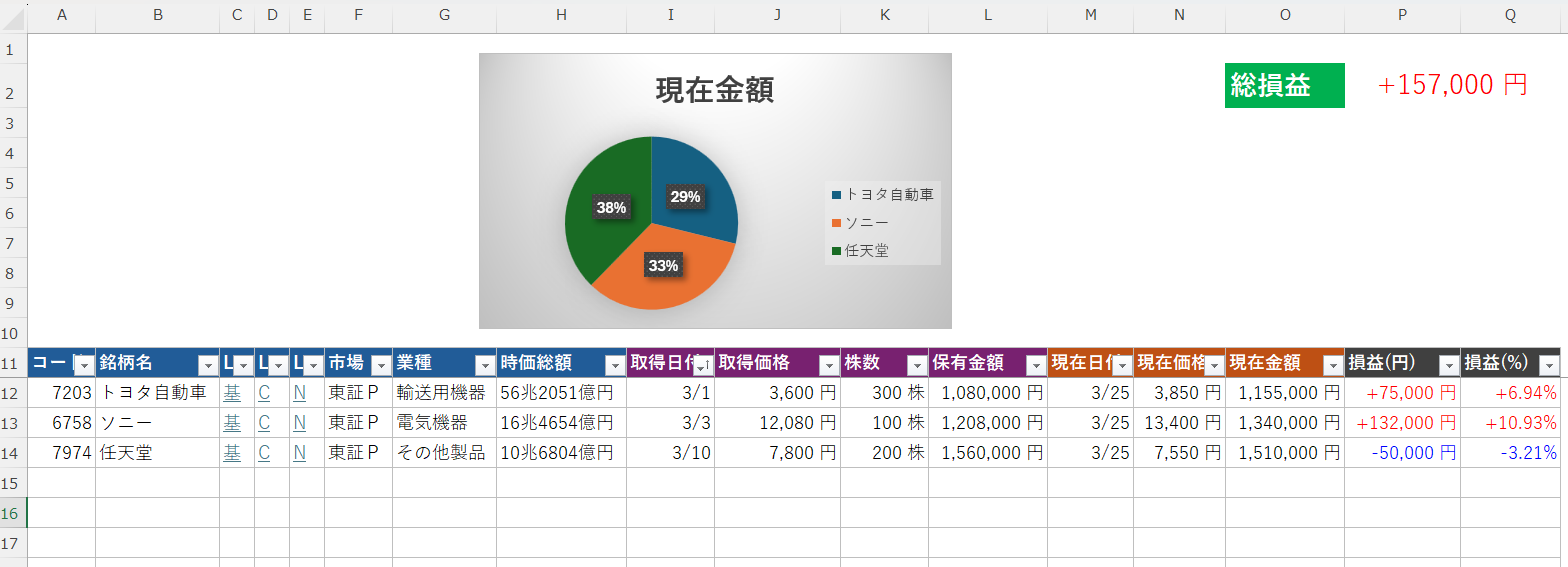Select the +6.94% cell

(x=1510, y=393)
